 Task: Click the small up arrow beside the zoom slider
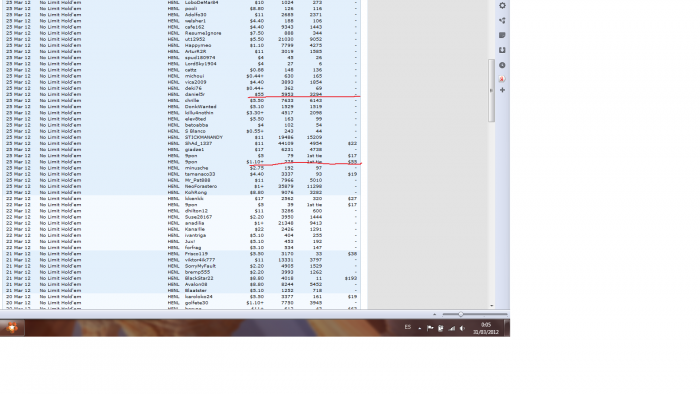[x=434, y=314]
